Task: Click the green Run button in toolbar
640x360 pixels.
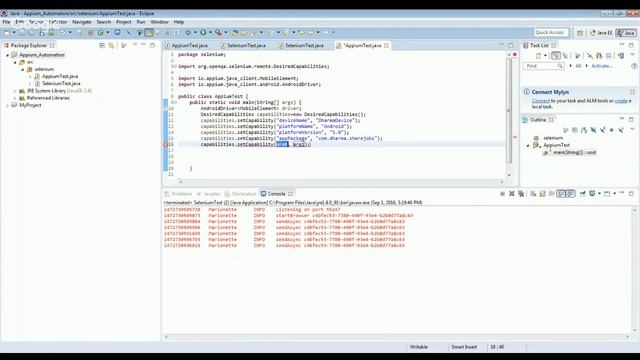Action: tap(203, 32)
